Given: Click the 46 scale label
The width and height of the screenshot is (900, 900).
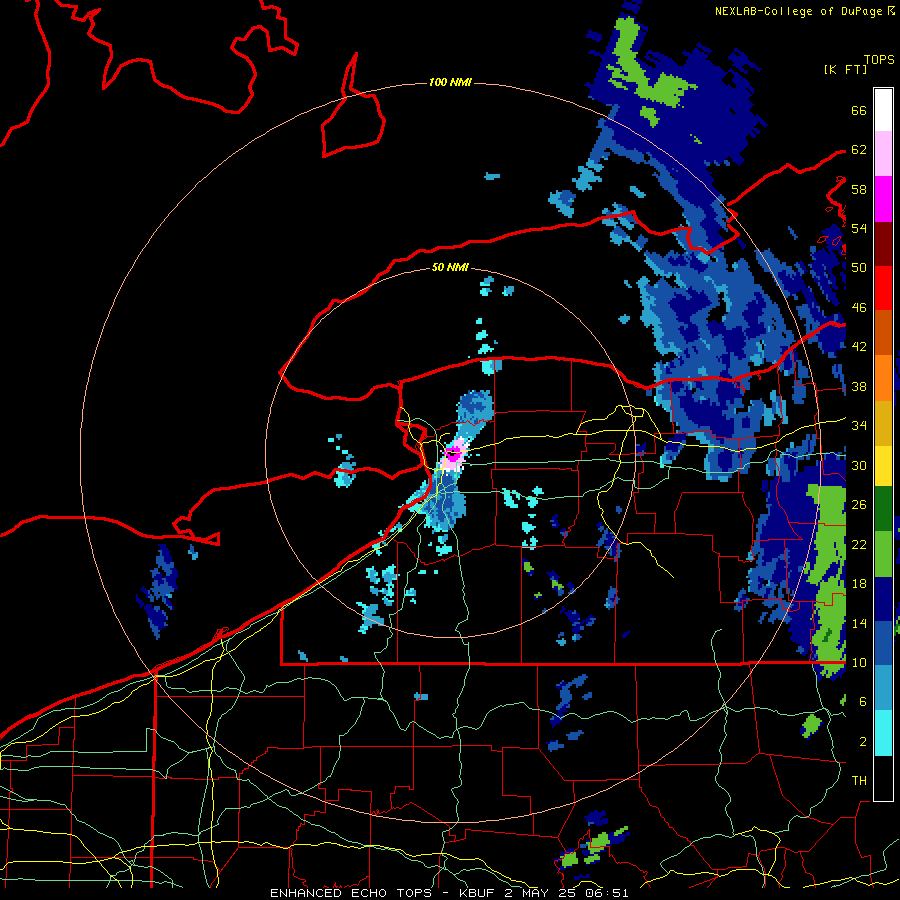Looking at the screenshot, I should coord(859,308).
